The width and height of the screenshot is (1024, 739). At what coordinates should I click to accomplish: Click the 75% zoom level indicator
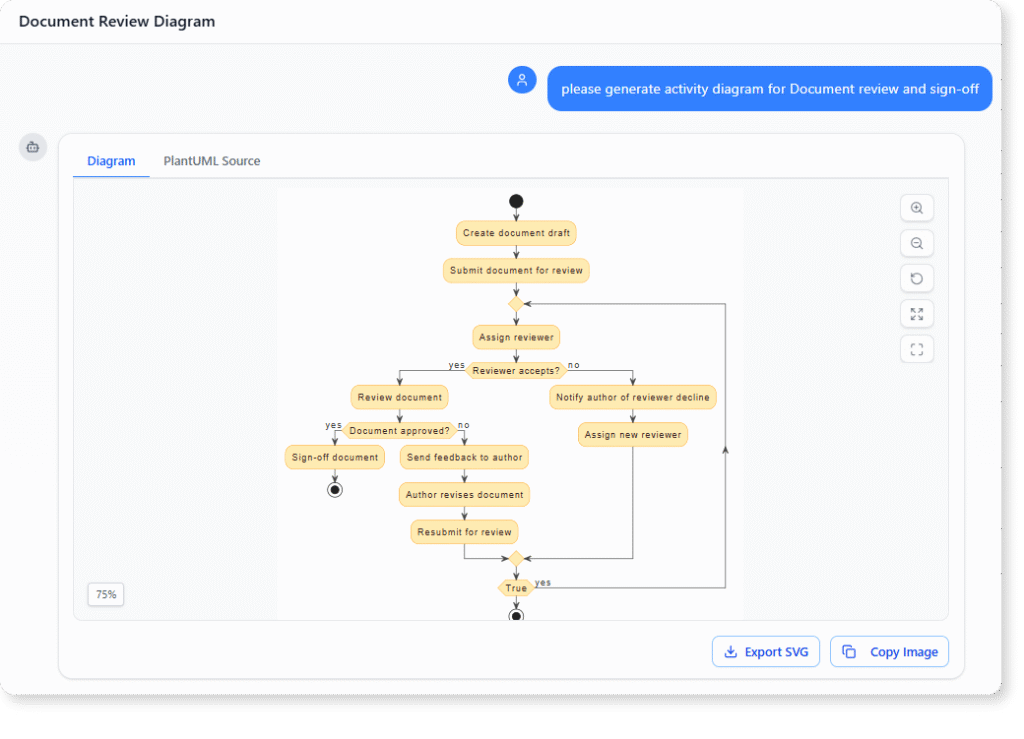coord(105,594)
